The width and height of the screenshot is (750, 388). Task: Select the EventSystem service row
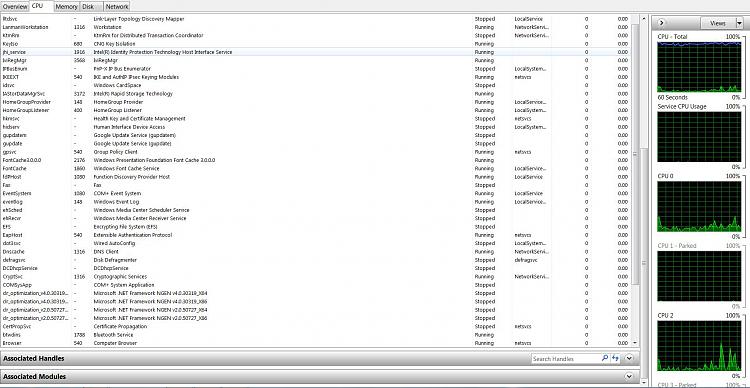[x=316, y=193]
